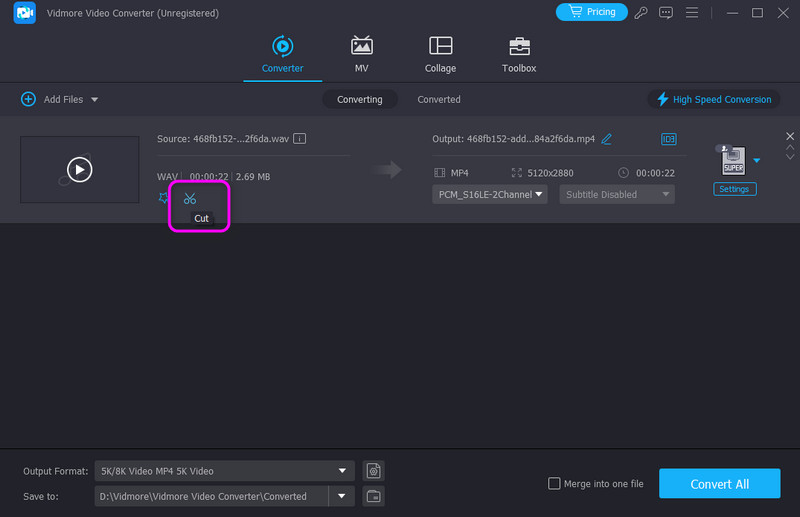Open the Toolbox tab
The width and height of the screenshot is (800, 517).
tap(519, 54)
